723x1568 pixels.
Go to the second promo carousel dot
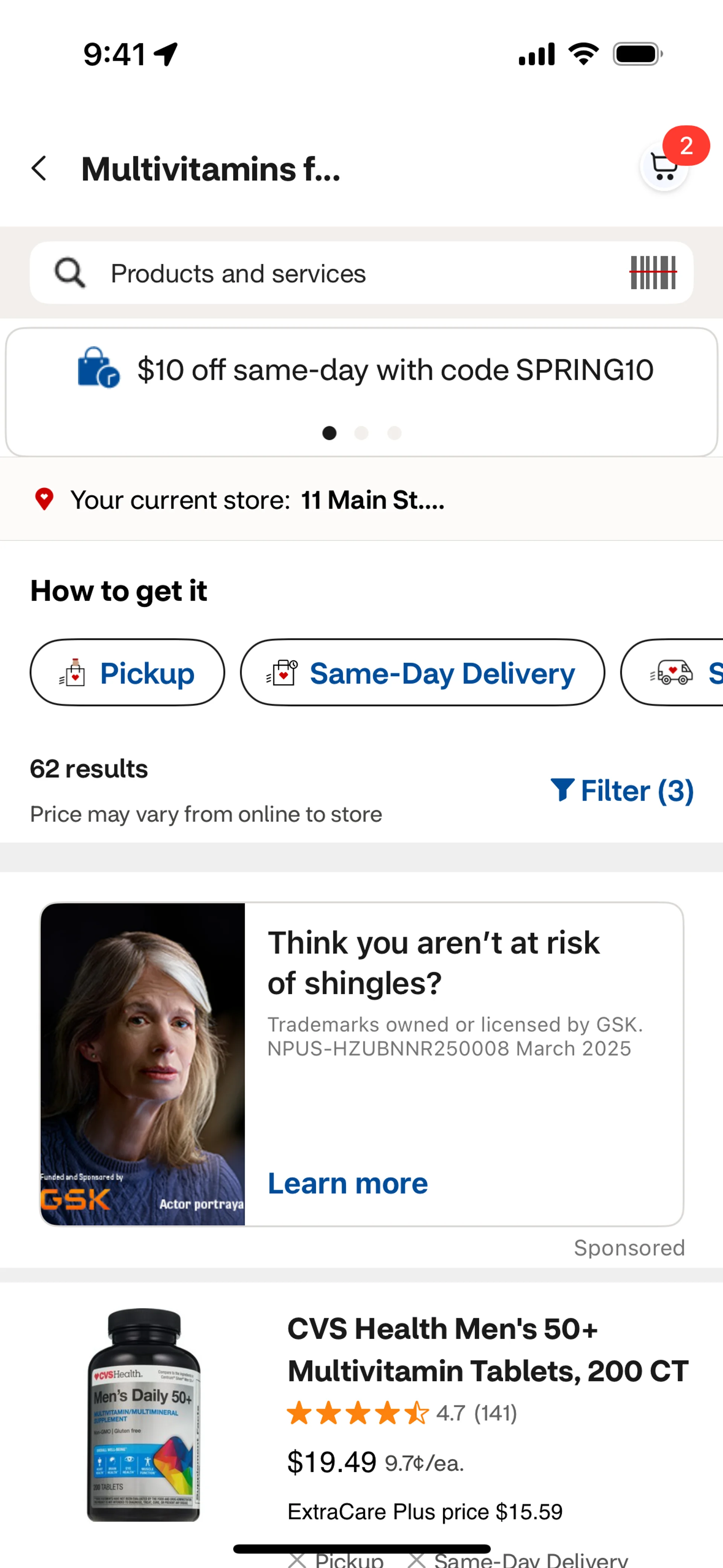361,433
